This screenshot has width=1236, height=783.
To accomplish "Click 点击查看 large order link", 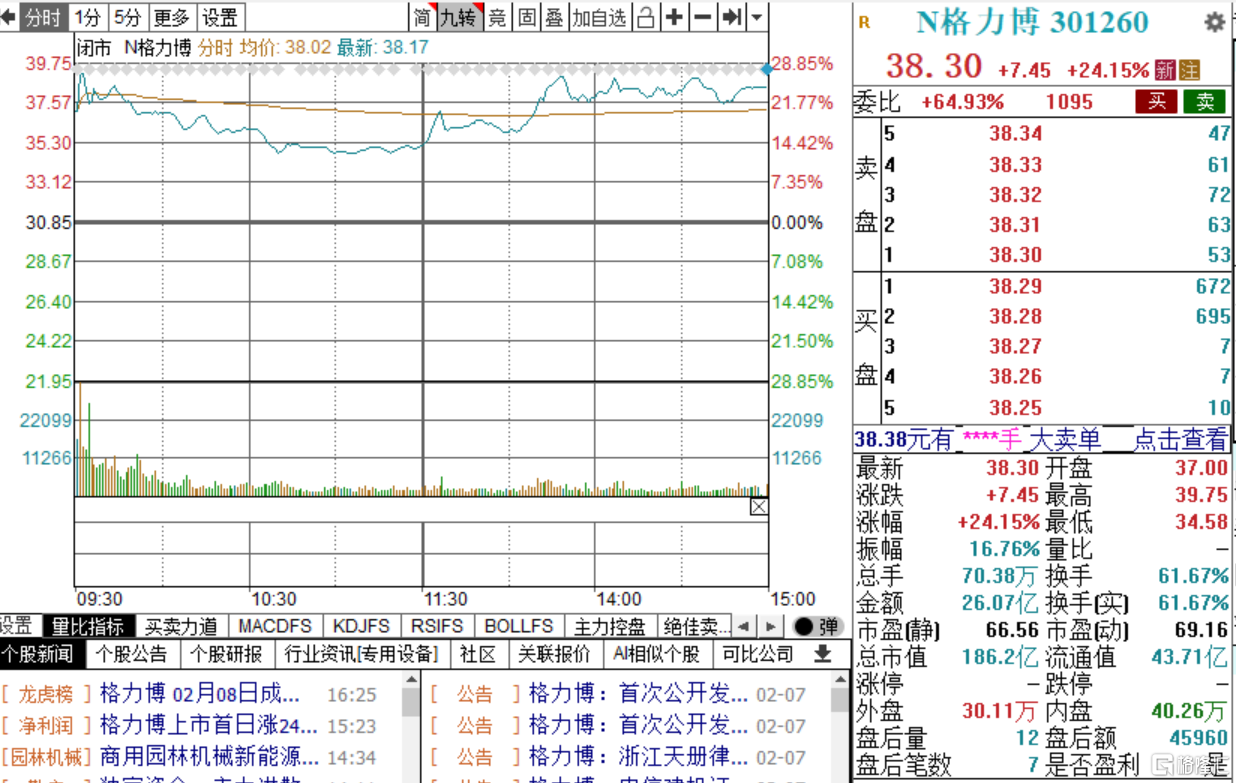I will point(1181,439).
